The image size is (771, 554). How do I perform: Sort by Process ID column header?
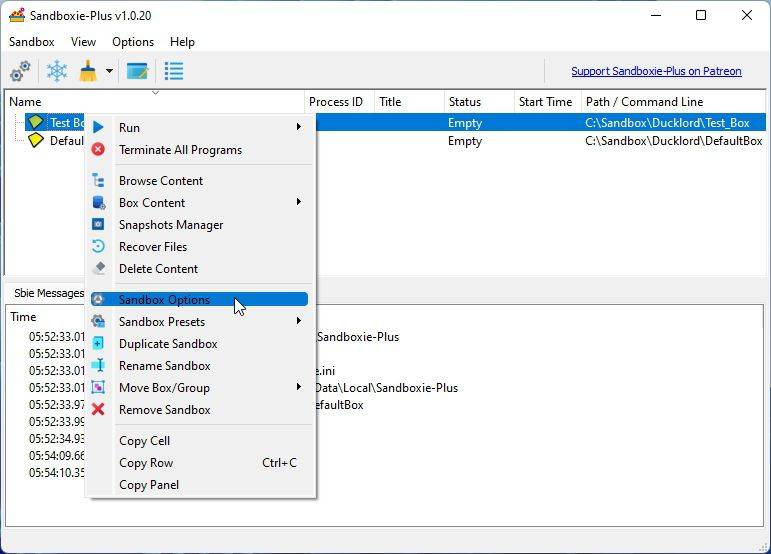pyautogui.click(x=339, y=102)
